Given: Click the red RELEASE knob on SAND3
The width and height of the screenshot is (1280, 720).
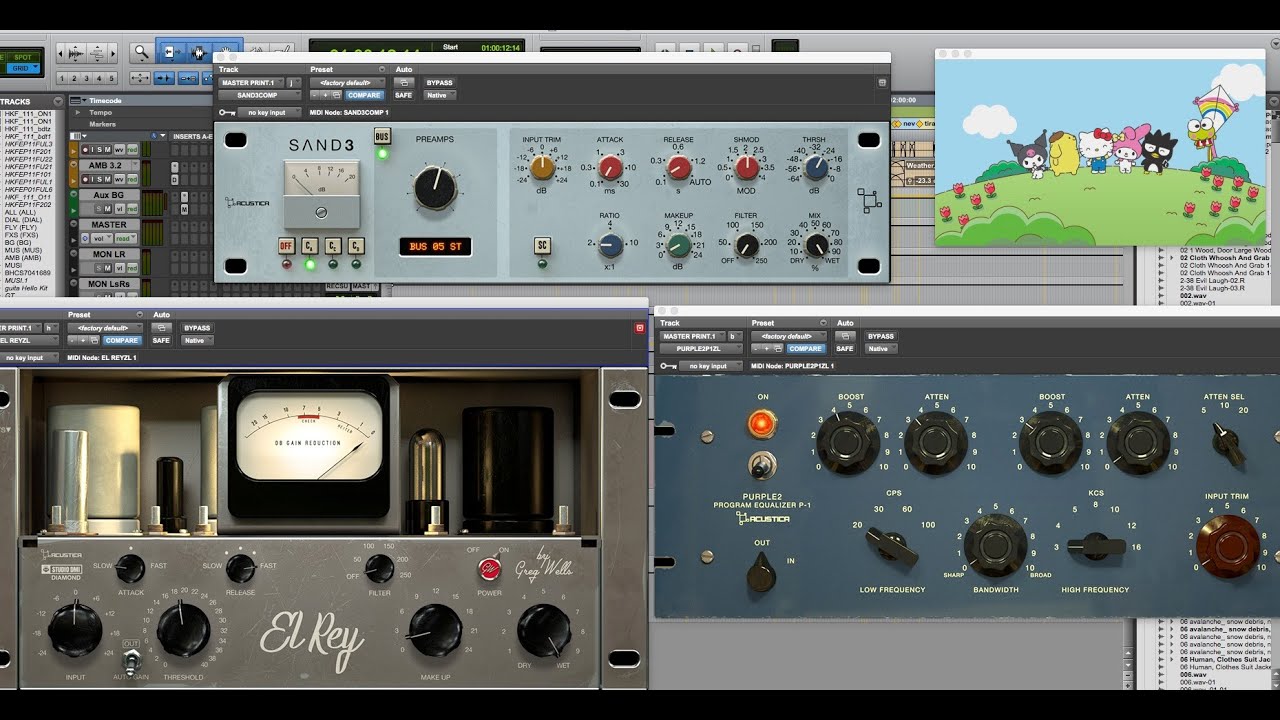Looking at the screenshot, I should 679,167.
